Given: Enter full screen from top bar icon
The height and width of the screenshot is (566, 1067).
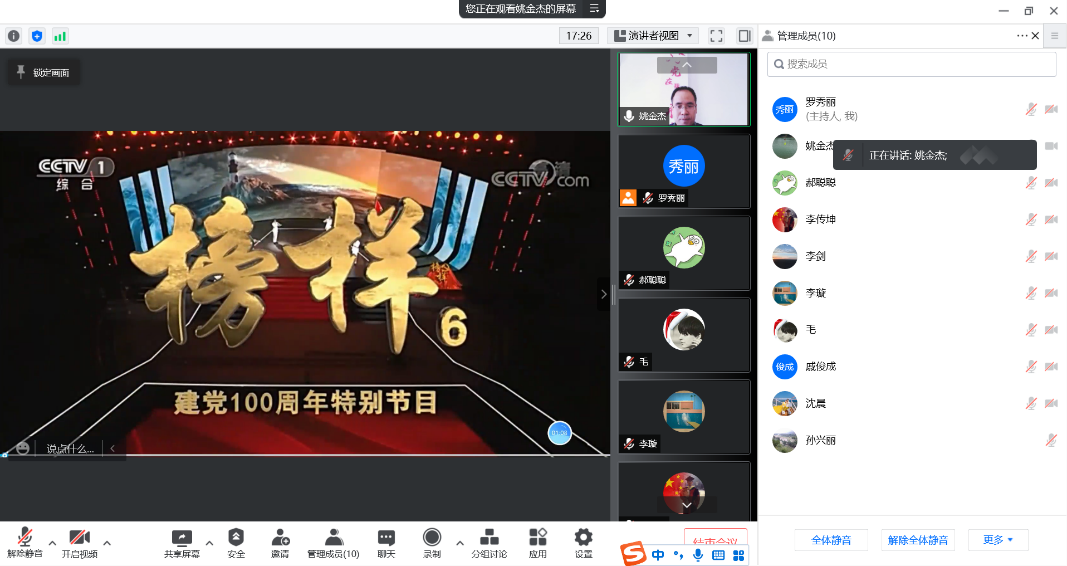Looking at the screenshot, I should pos(716,36).
